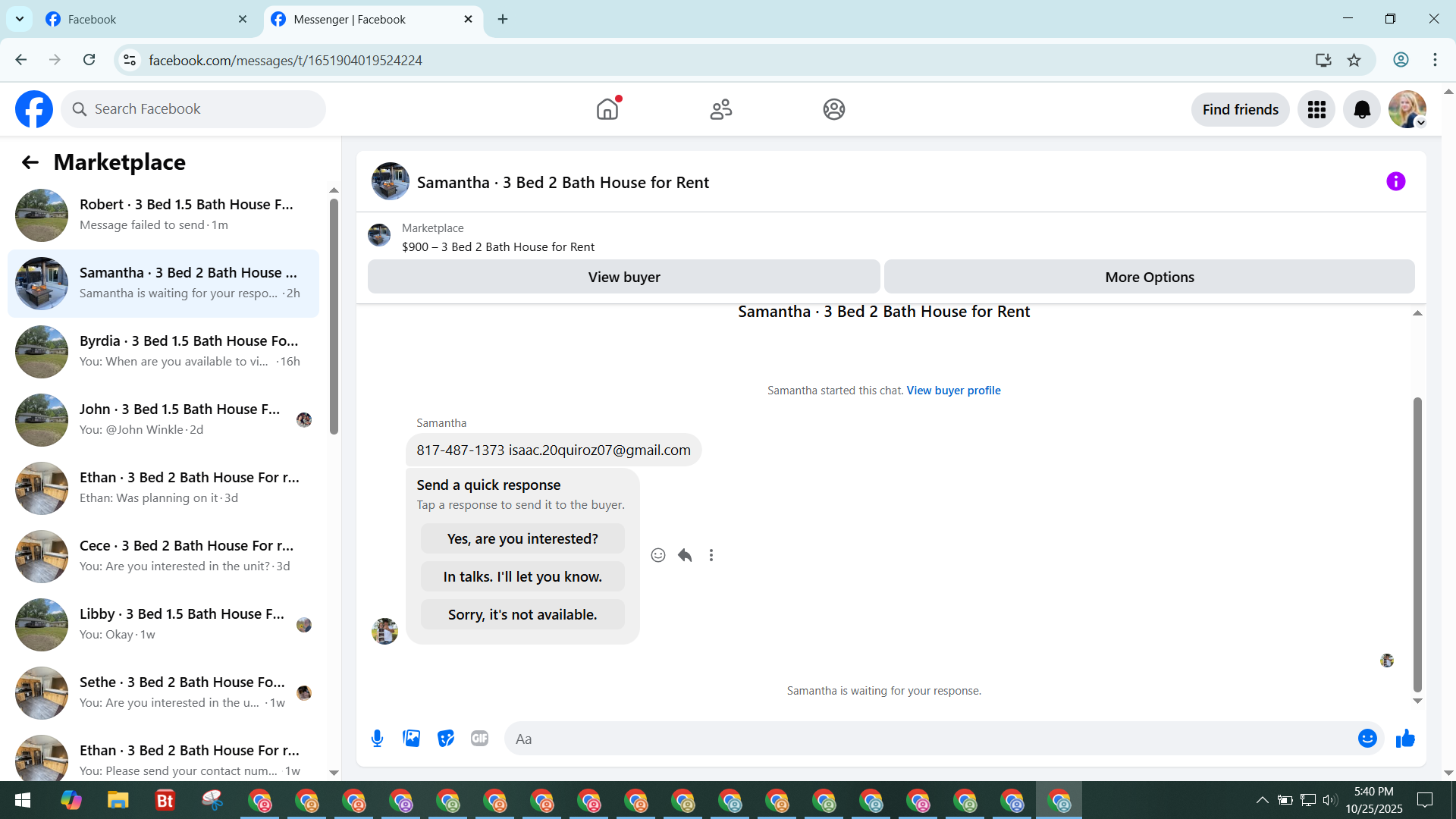1456x819 pixels.
Task: Reply to Samantha's message arrow icon
Action: click(685, 555)
